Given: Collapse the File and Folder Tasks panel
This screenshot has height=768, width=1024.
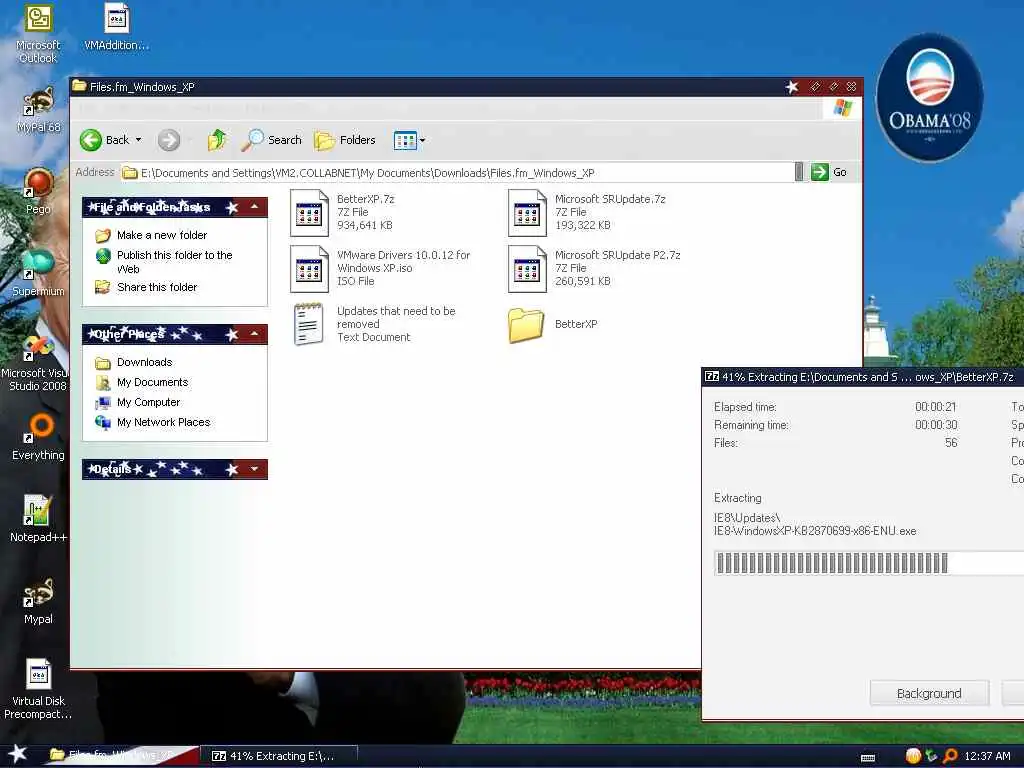Looking at the screenshot, I should pyautogui.click(x=255, y=207).
